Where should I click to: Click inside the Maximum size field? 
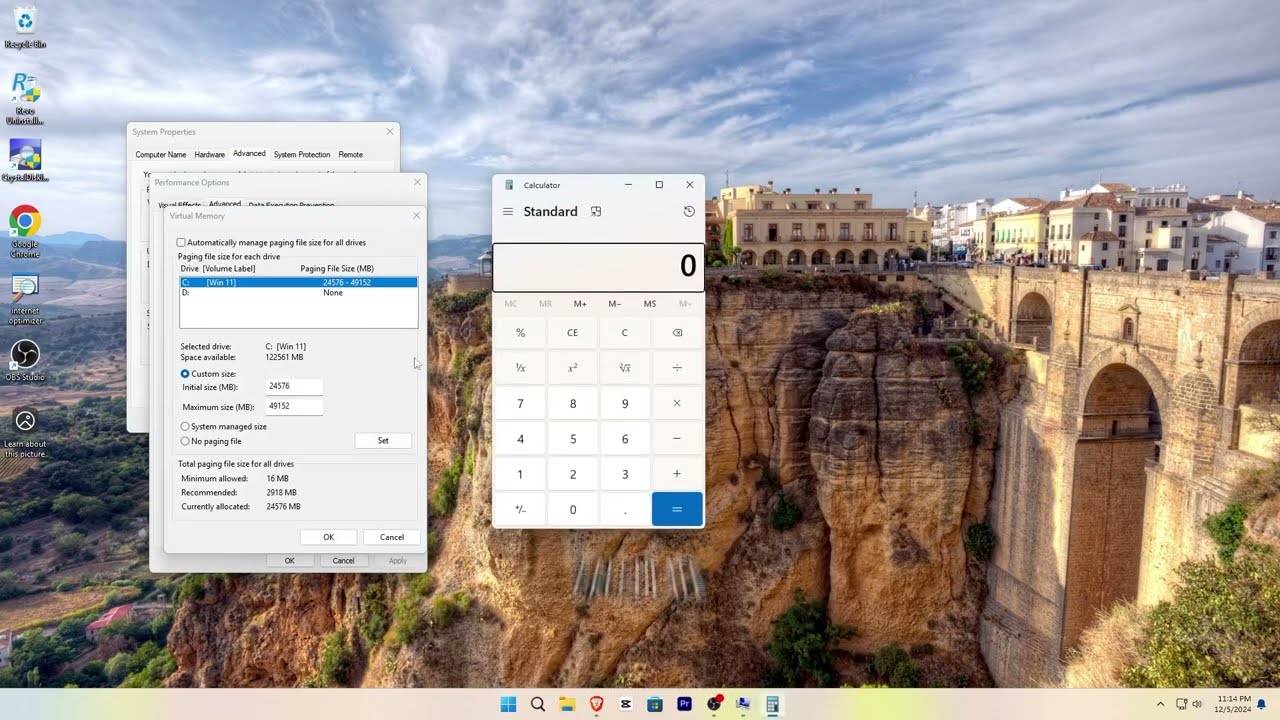pyautogui.click(x=294, y=407)
